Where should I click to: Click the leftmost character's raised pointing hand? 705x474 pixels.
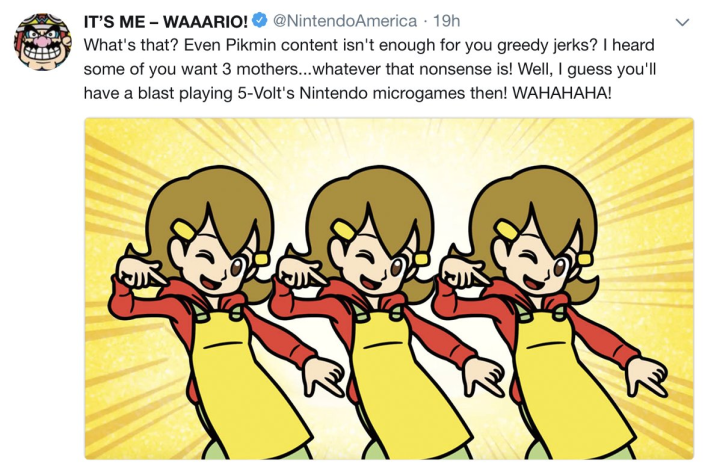point(139,273)
